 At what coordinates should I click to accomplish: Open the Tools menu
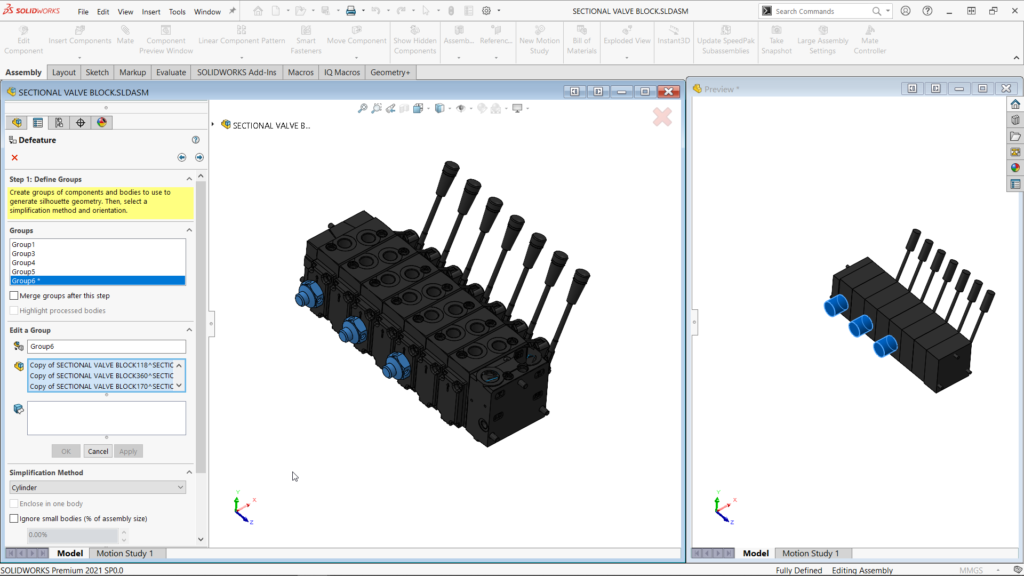177,12
